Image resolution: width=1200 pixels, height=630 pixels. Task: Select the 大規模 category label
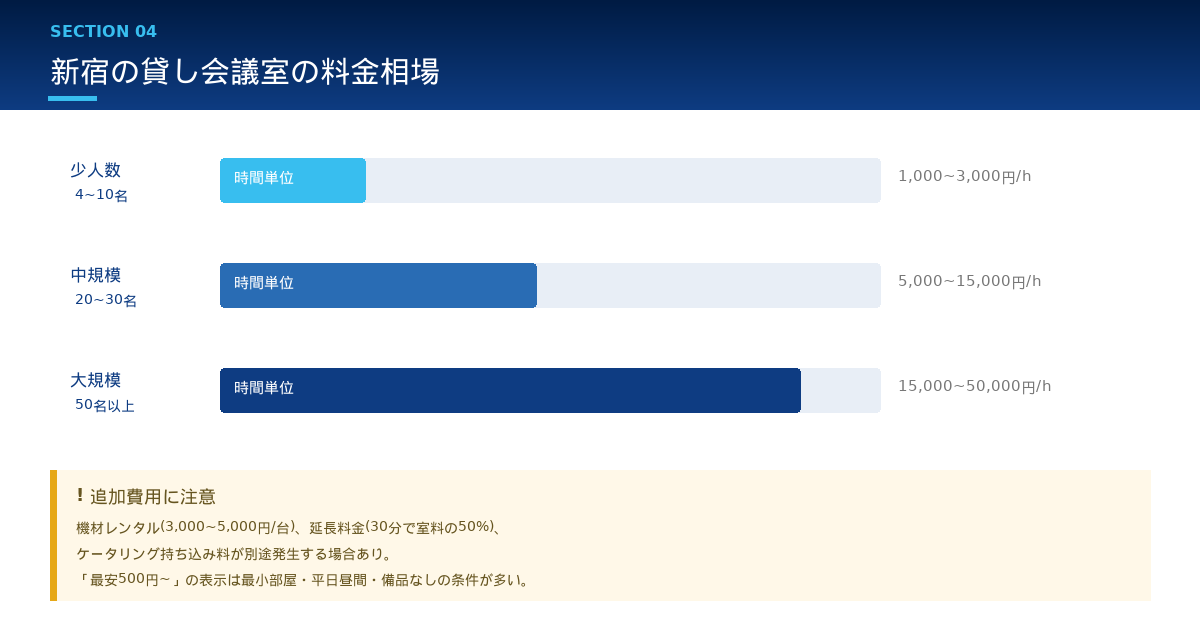coord(95,380)
